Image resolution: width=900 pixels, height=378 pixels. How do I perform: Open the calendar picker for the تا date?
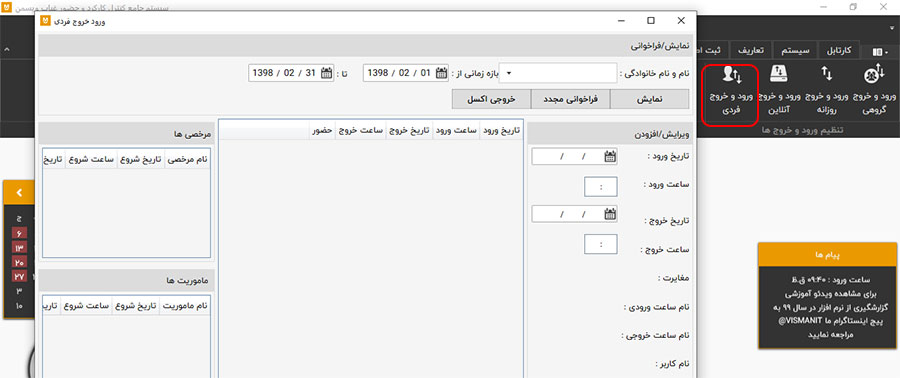tap(326, 73)
